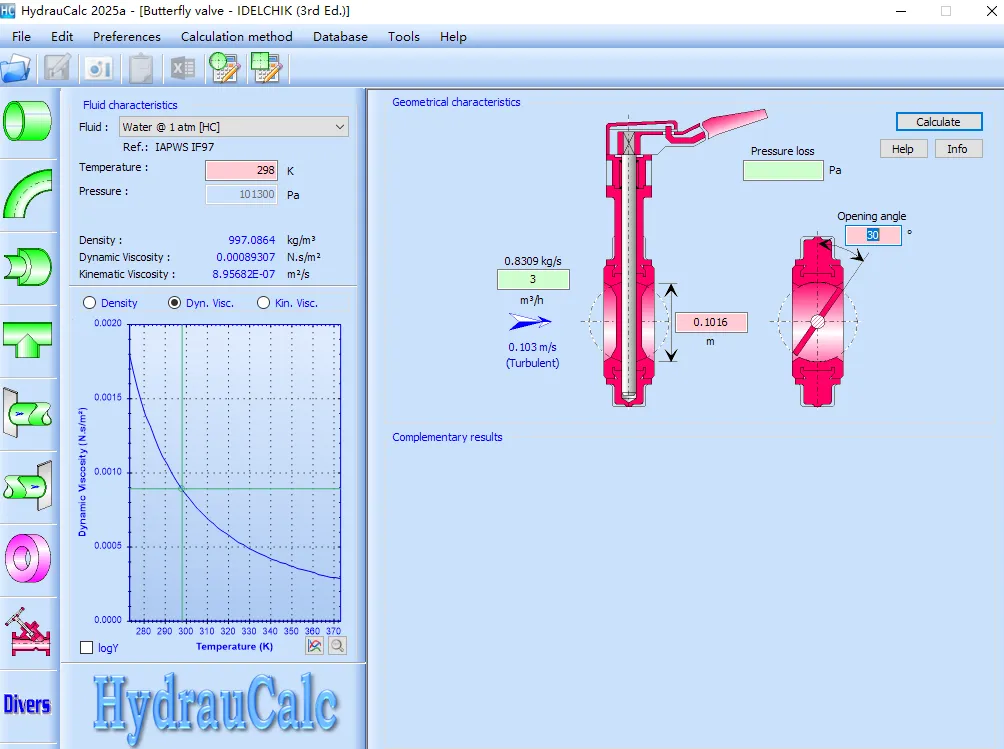Select the Kin. Visc. radio button

tap(263, 303)
